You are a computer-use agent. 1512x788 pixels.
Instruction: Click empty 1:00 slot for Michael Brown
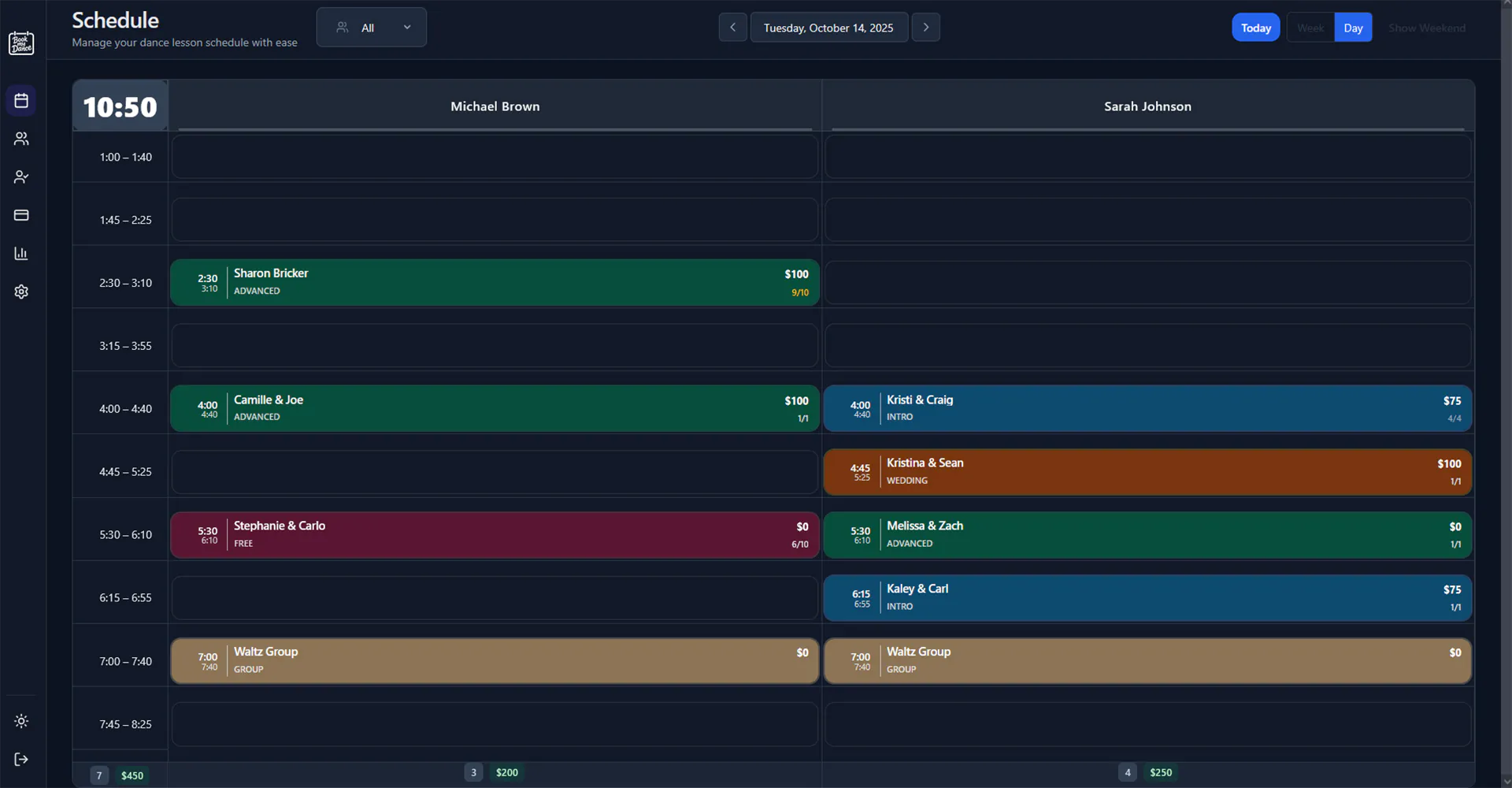click(495, 157)
